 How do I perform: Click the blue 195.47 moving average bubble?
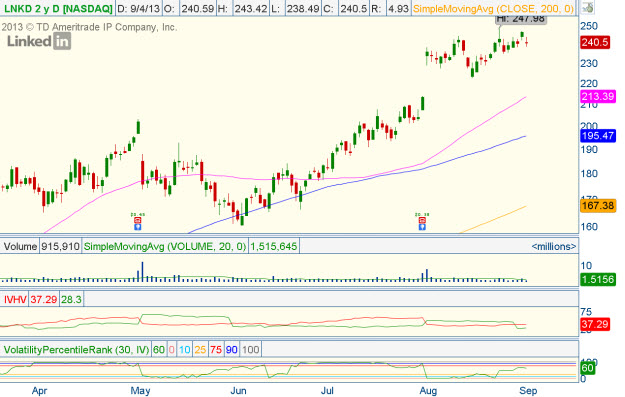(598, 136)
